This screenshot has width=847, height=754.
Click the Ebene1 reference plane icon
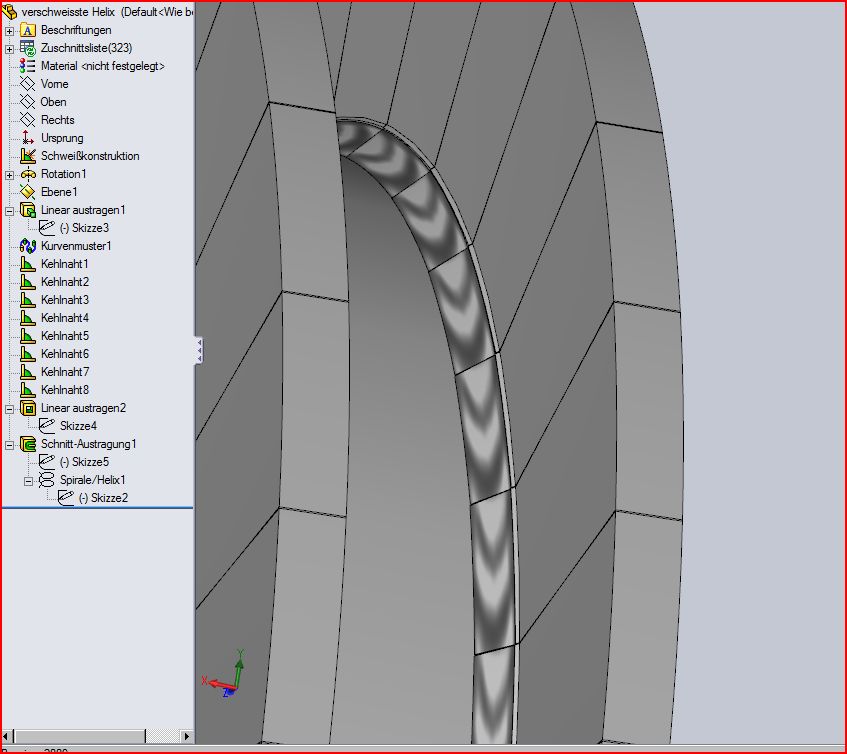coord(28,192)
